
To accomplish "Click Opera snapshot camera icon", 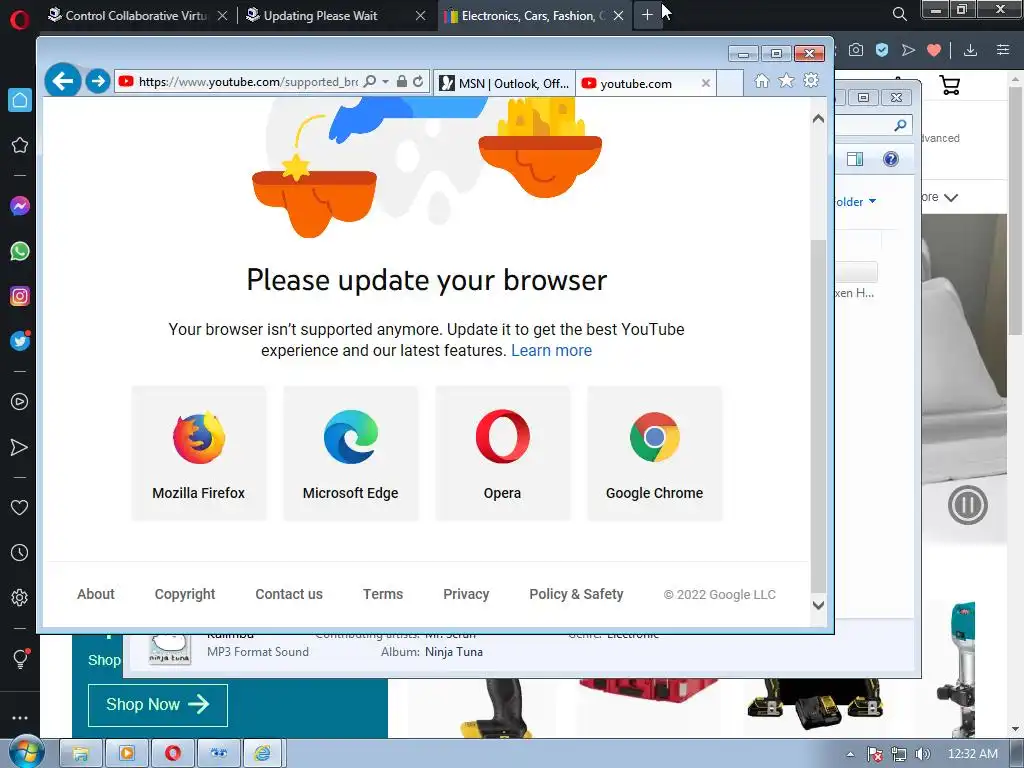I will 856,50.
